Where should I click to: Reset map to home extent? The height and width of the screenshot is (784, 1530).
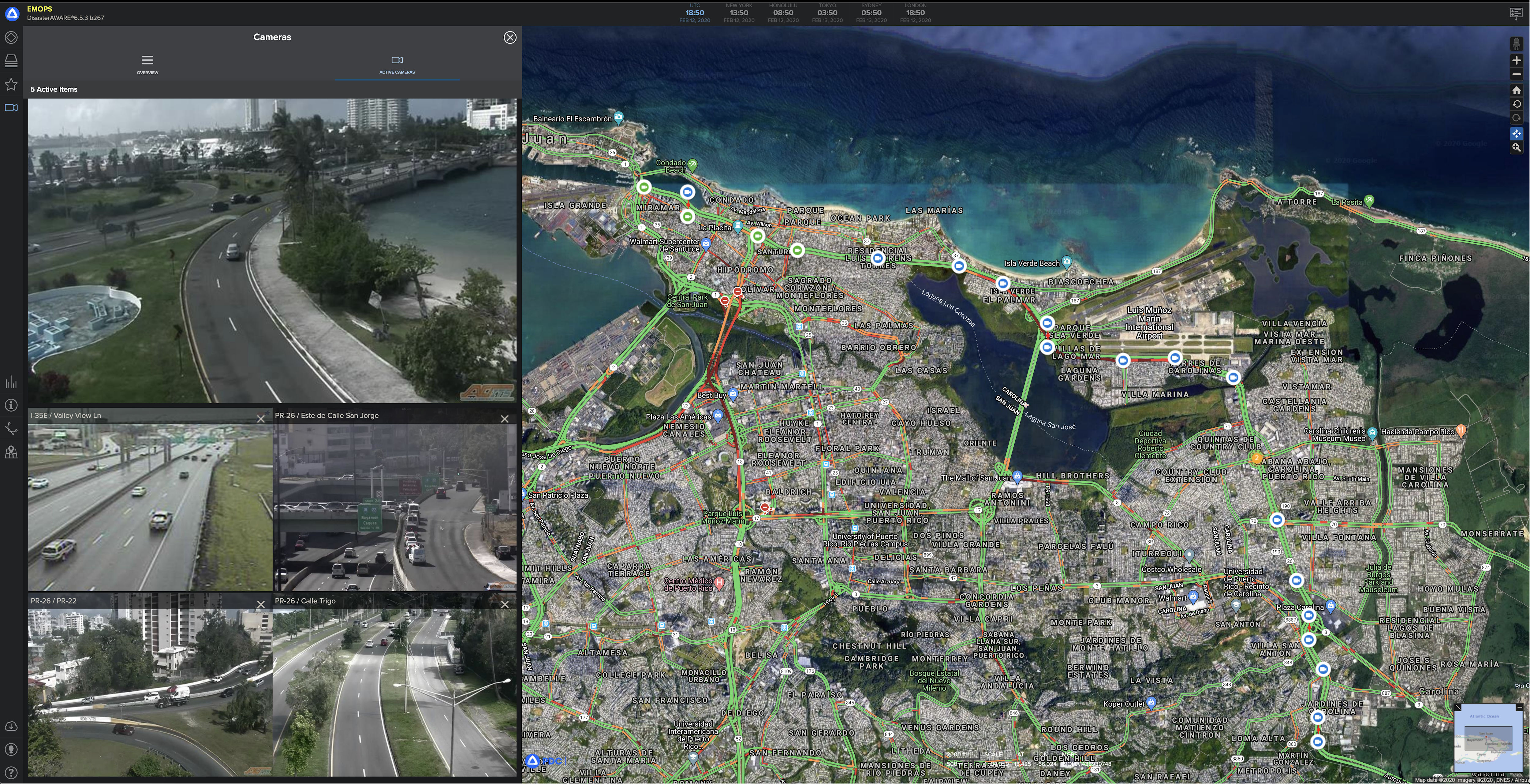pyautogui.click(x=1516, y=90)
